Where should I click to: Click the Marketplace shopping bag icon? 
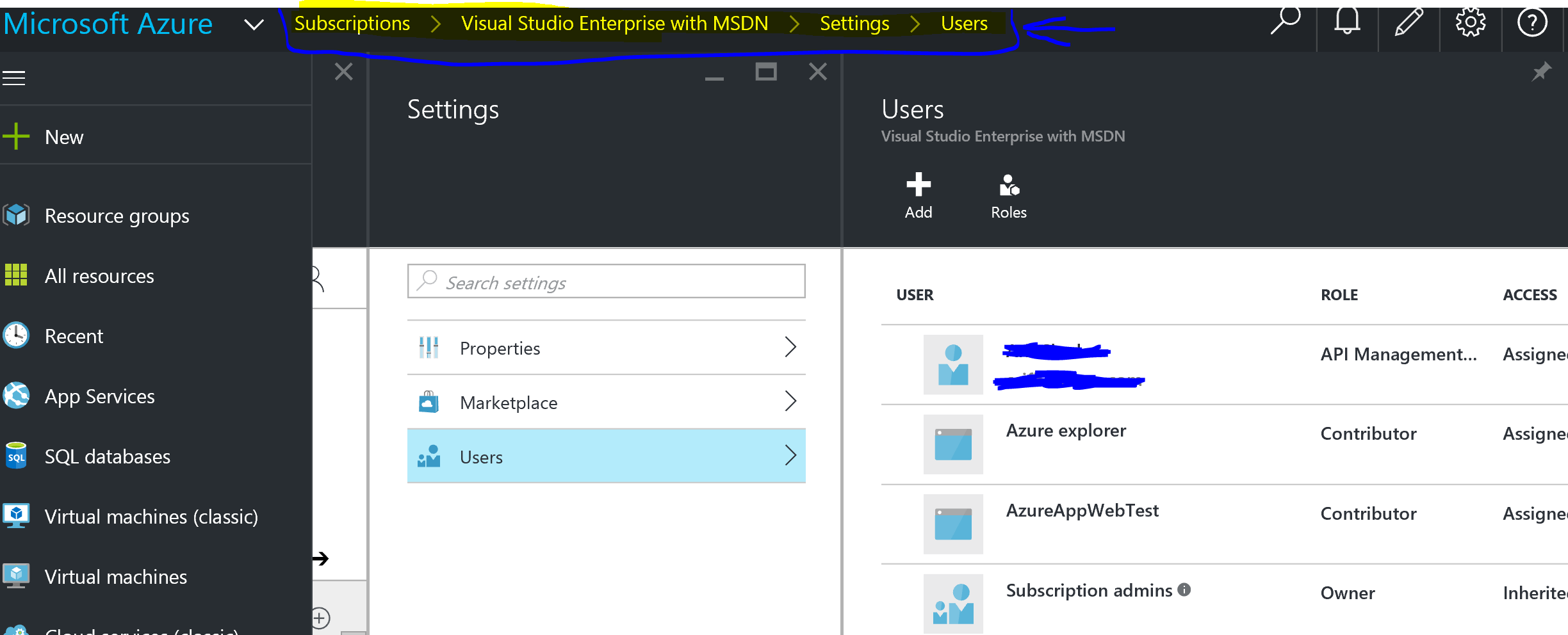pyautogui.click(x=429, y=402)
